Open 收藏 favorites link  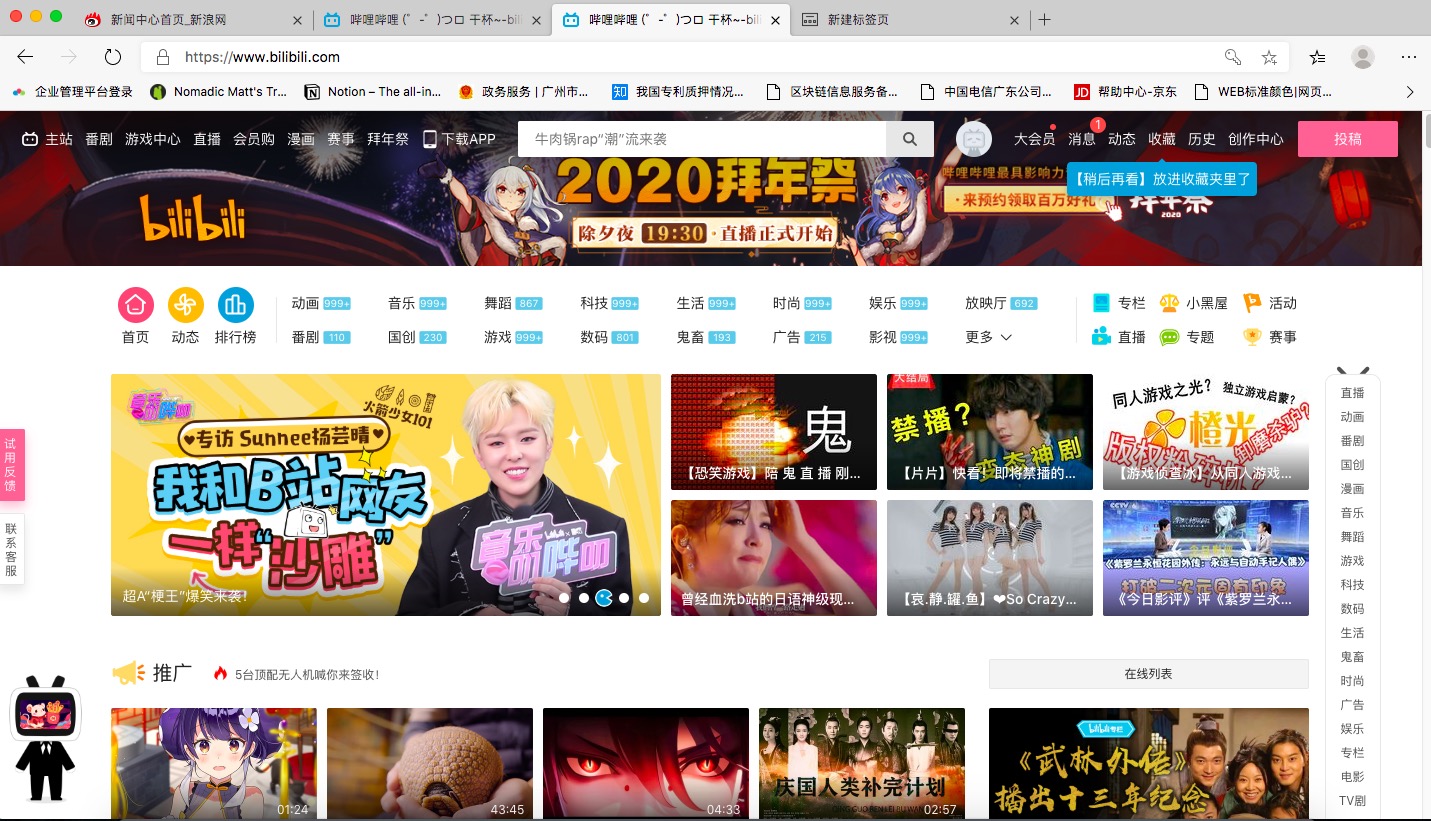(1162, 139)
